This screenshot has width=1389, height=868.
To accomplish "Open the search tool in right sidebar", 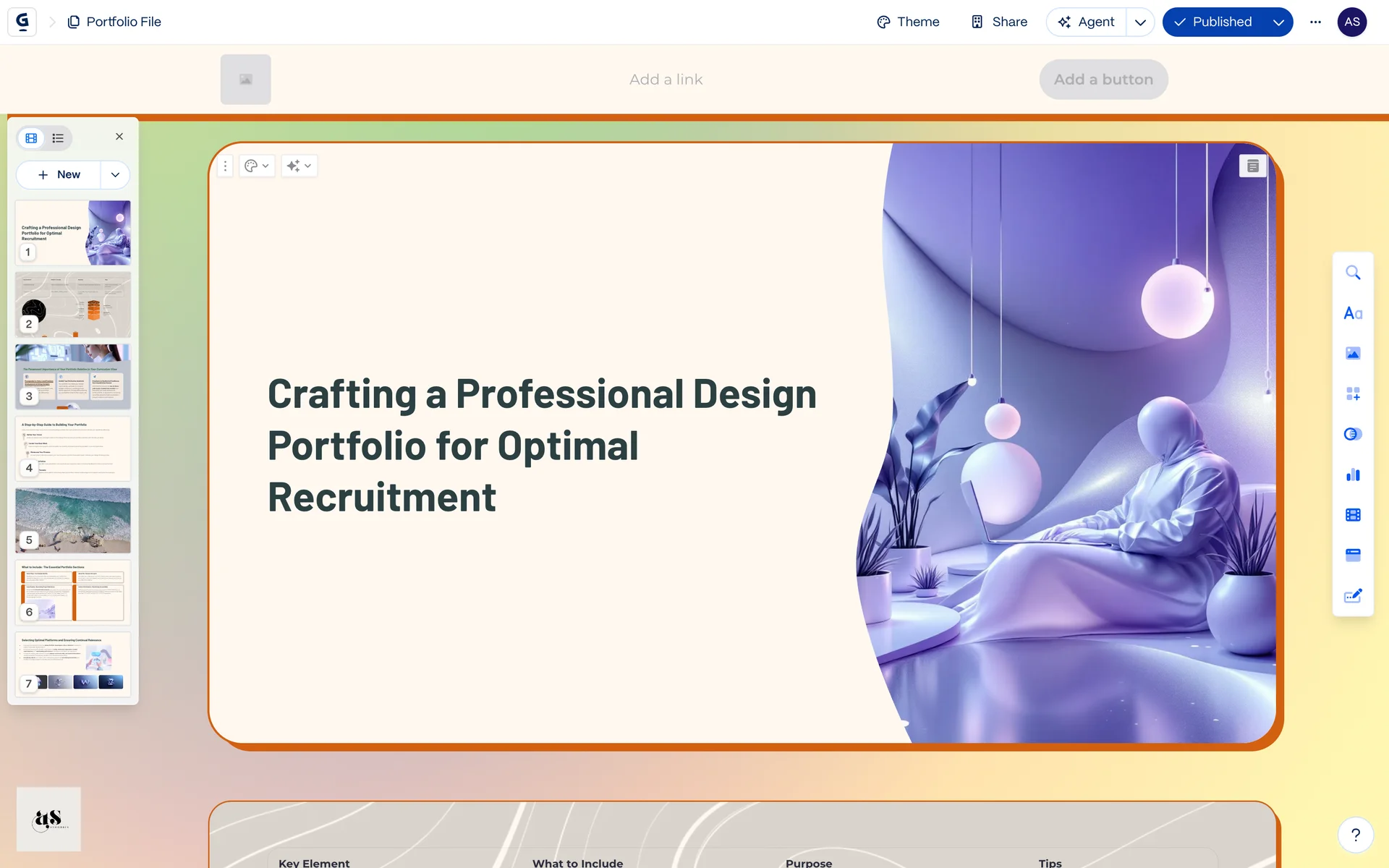I will [x=1353, y=273].
